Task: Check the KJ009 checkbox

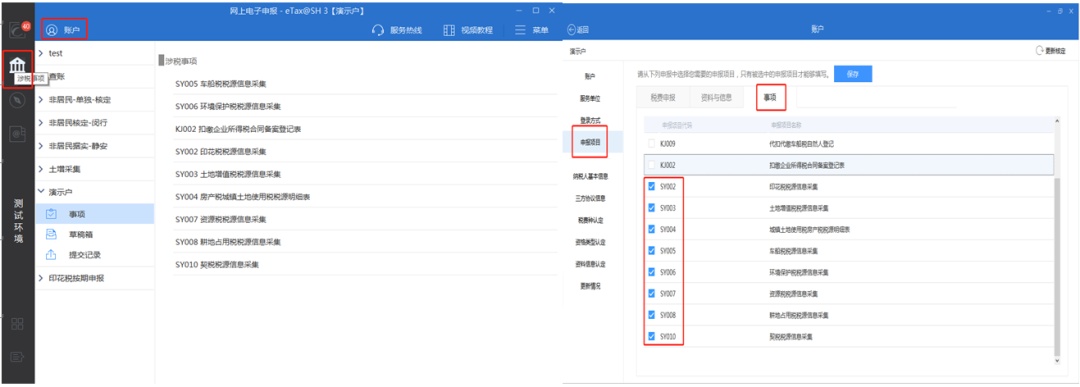Action: (652, 144)
